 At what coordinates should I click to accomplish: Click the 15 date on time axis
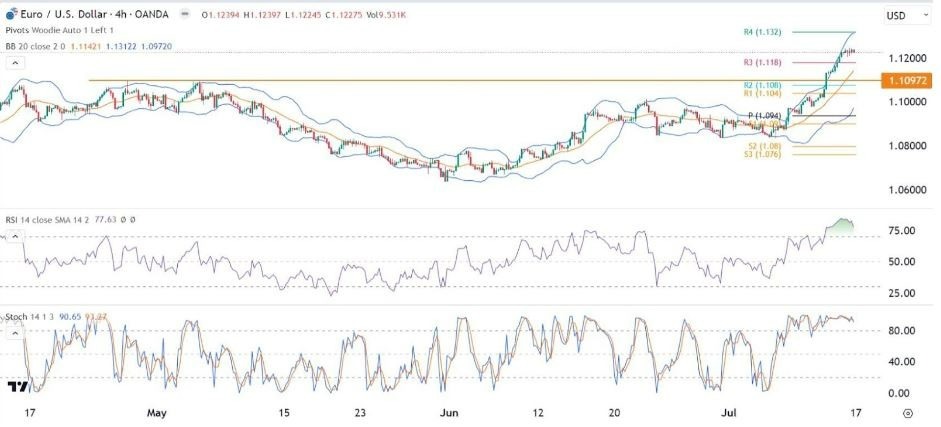click(284, 413)
